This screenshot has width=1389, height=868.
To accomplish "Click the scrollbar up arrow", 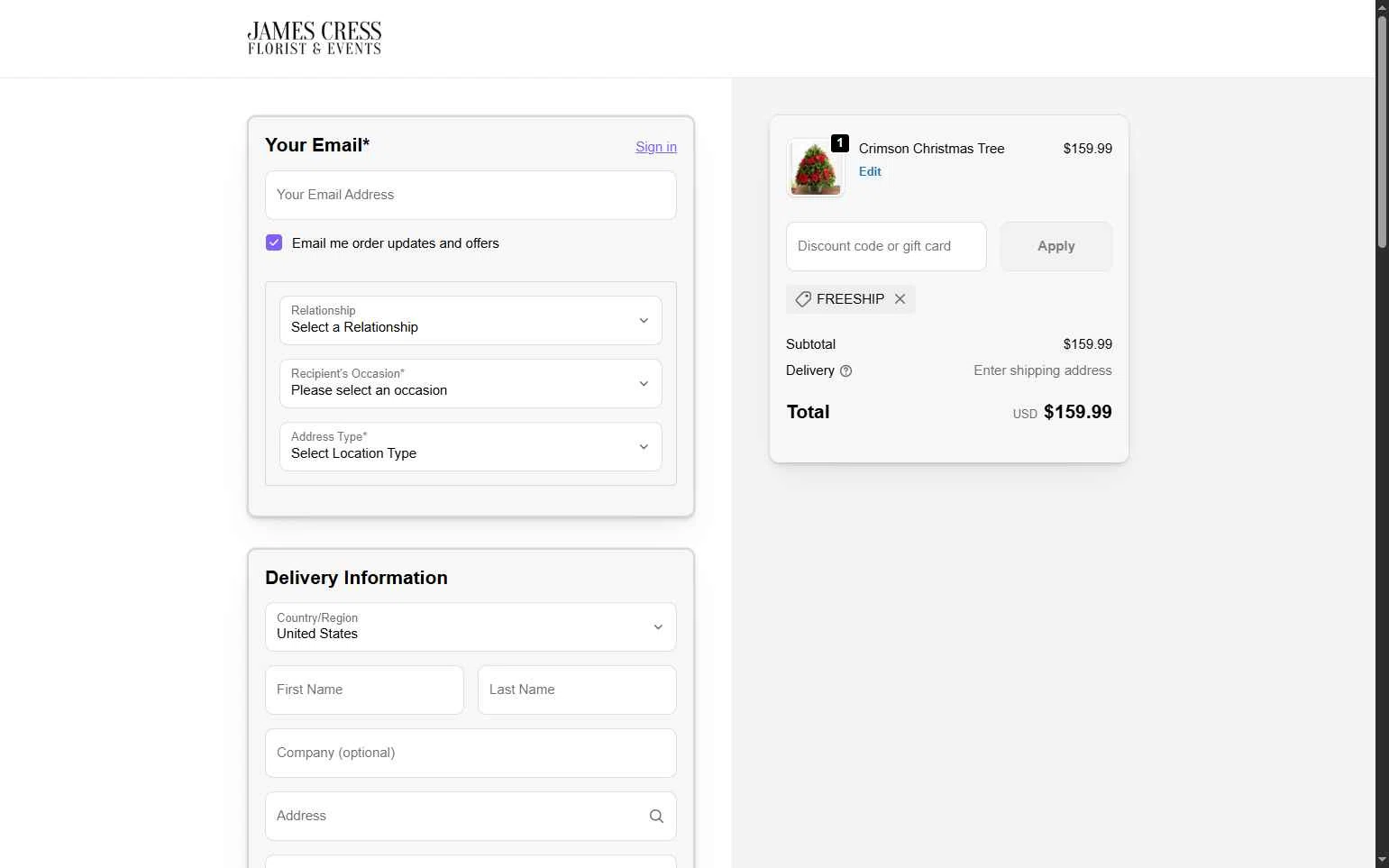I will (1382, 7).
